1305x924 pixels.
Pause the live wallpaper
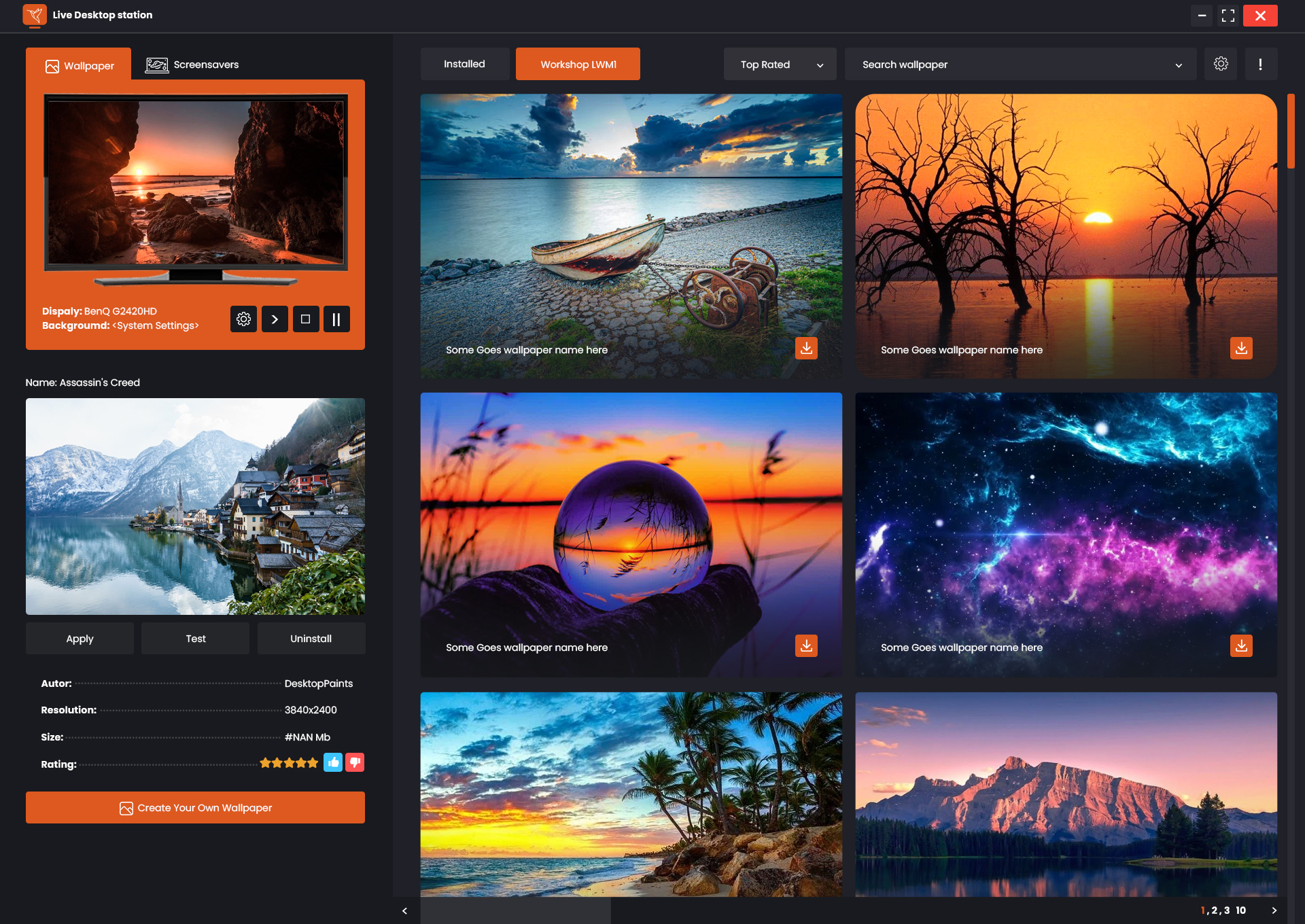pyautogui.click(x=336, y=319)
